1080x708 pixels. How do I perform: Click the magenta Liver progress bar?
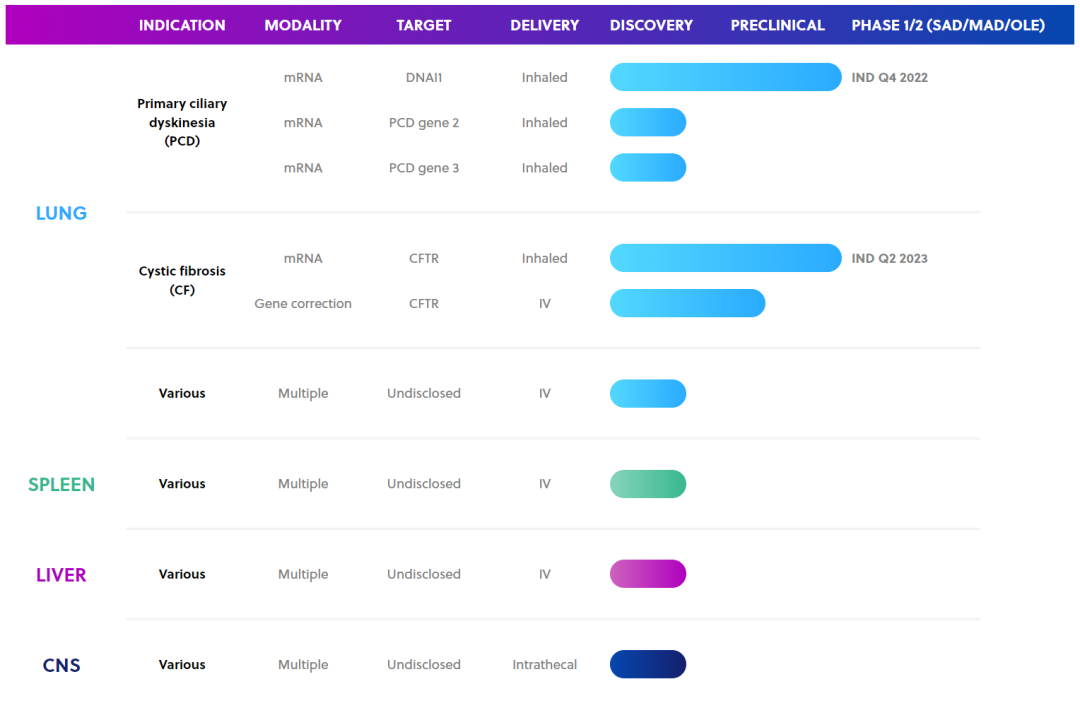click(x=648, y=574)
